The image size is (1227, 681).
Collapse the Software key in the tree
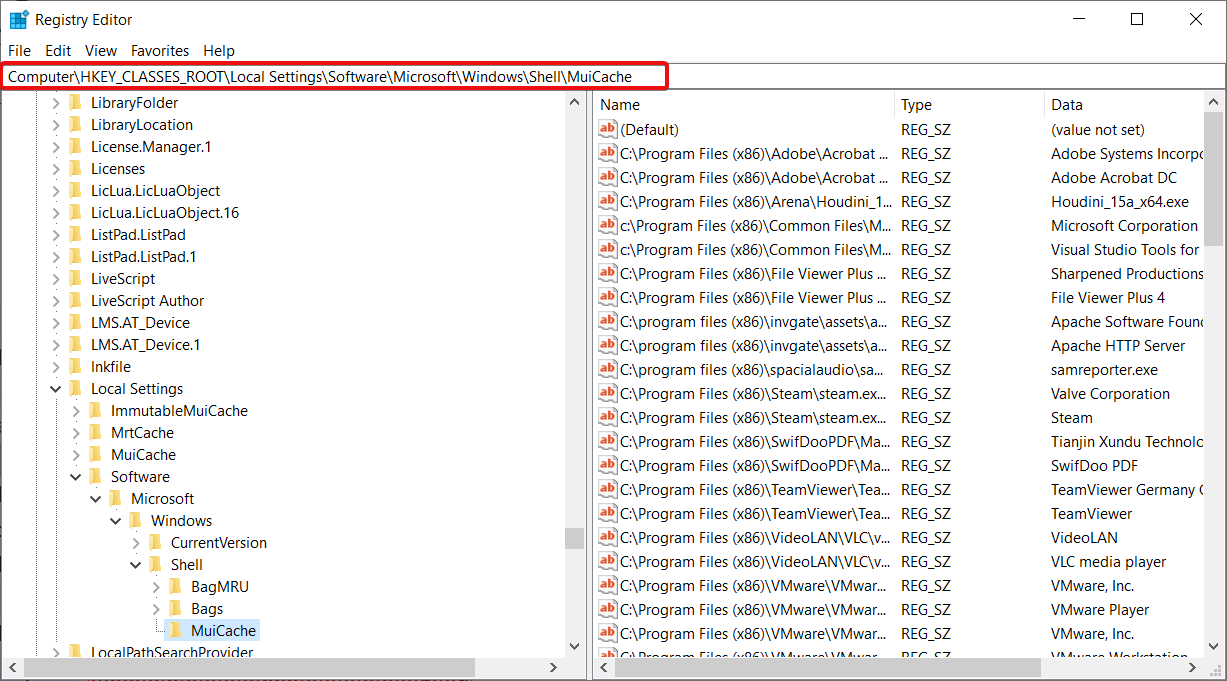click(76, 477)
